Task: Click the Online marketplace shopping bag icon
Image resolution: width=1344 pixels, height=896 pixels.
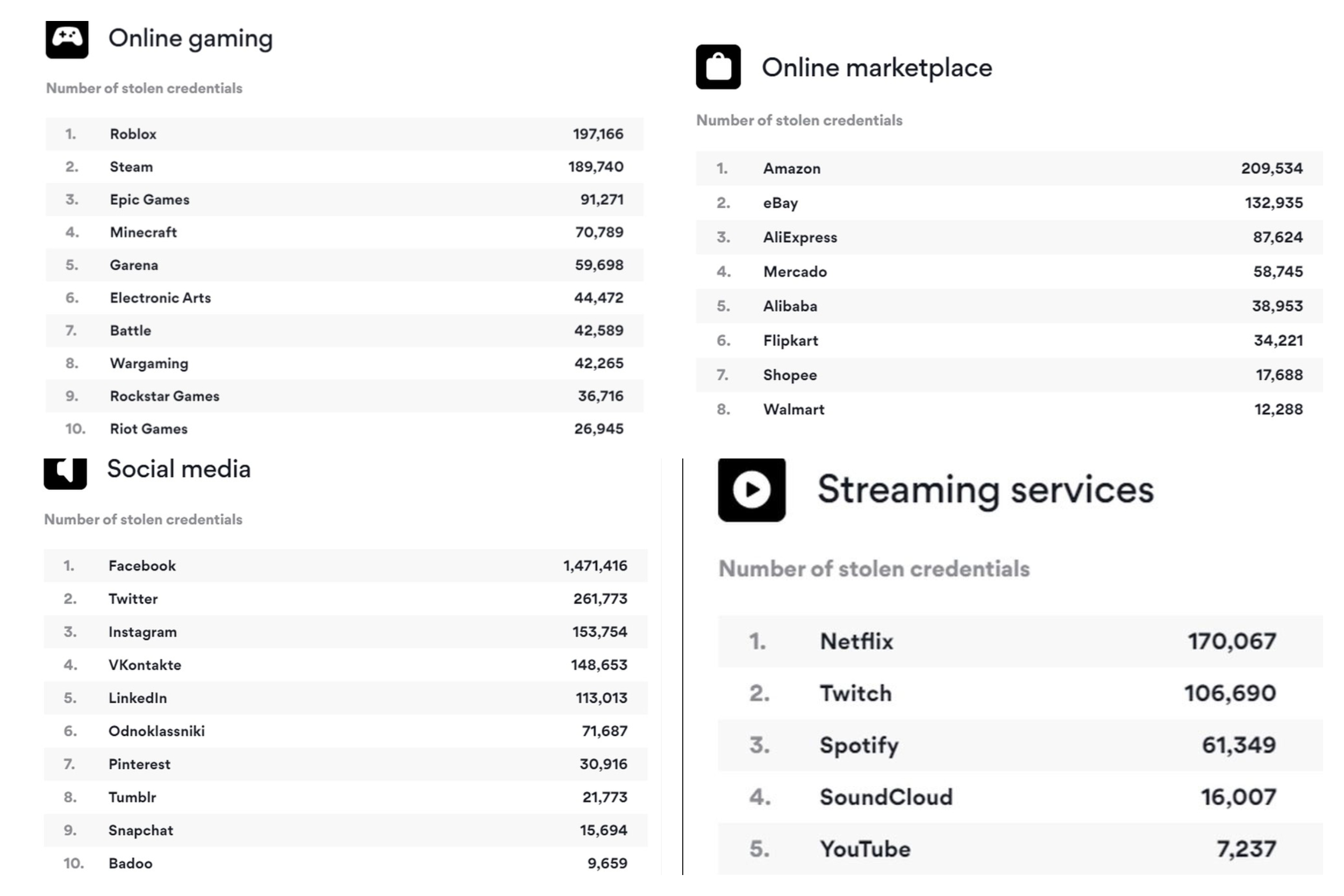Action: tap(718, 67)
